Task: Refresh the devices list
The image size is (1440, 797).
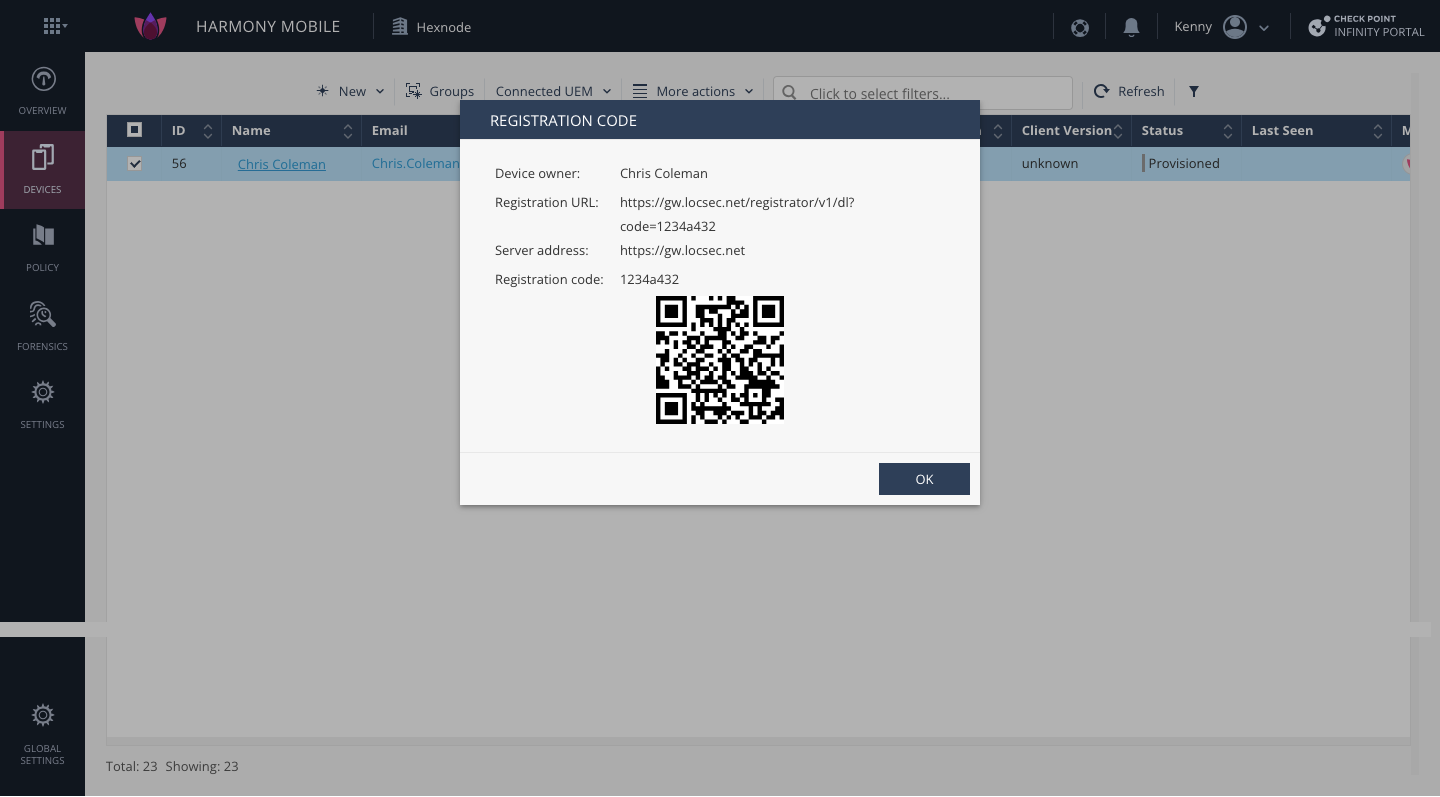Action: tap(1129, 91)
